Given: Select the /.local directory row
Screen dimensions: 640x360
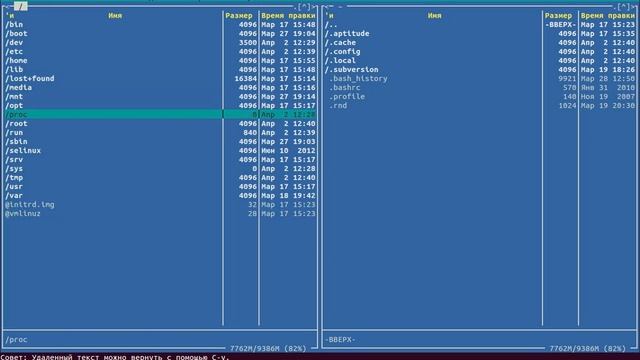Looking at the screenshot, I should (x=480, y=60).
